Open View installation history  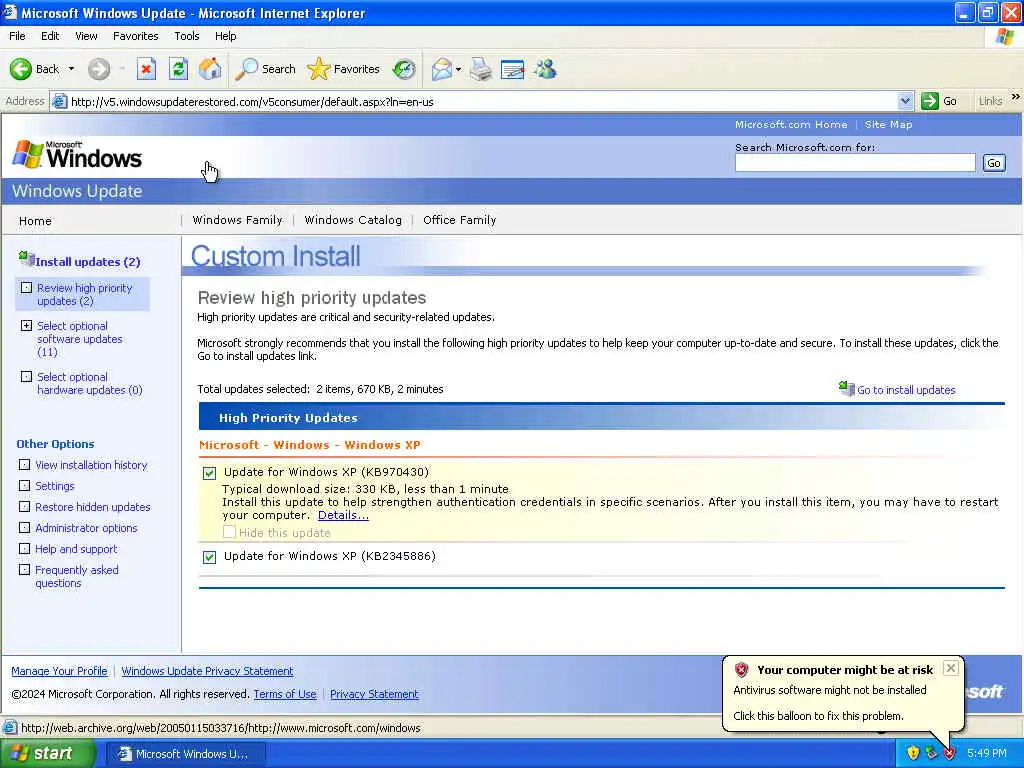pos(91,465)
